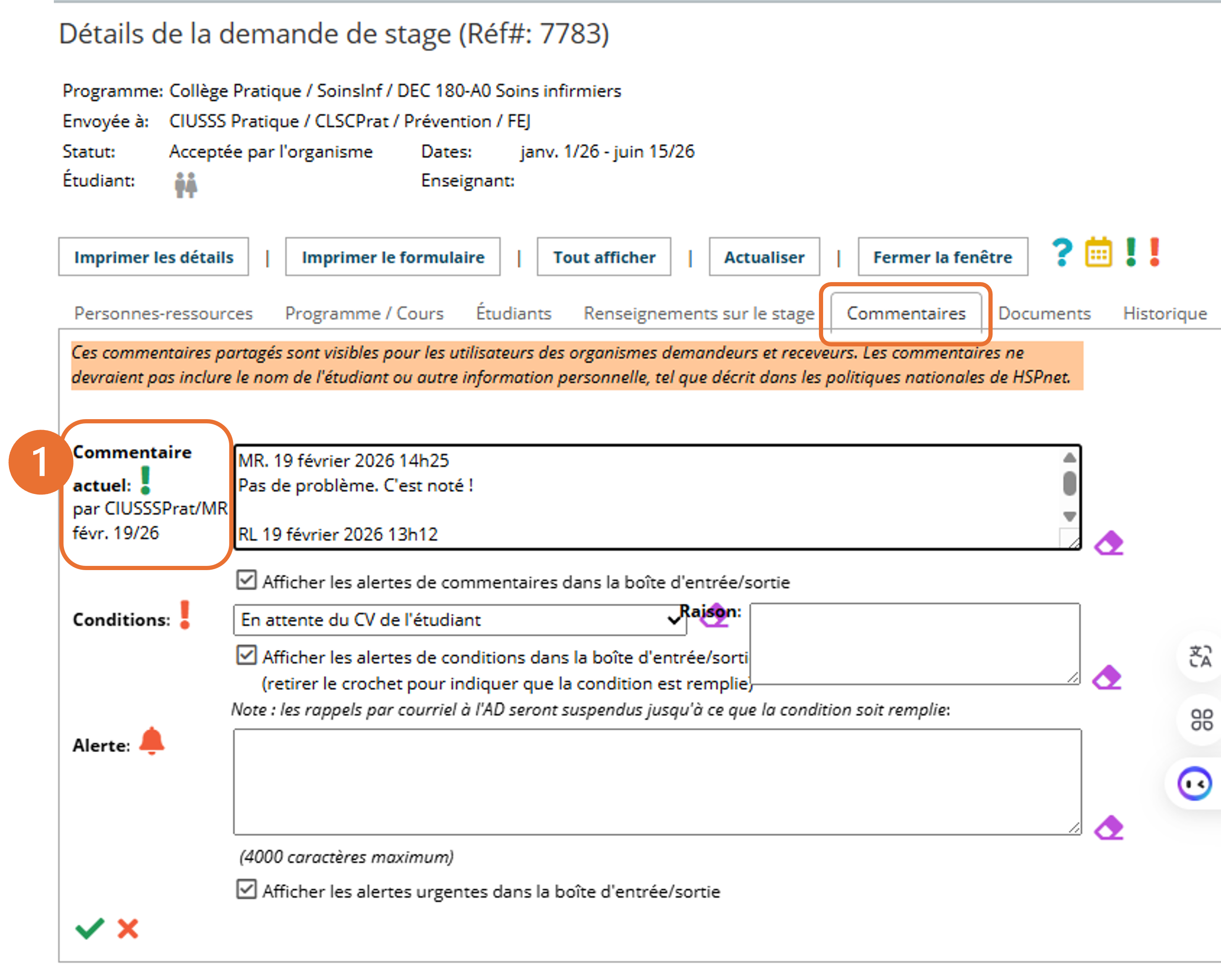Screen dimensions: 1221x980
Task: Click the comment box scroll down arrow
Action: click(1069, 516)
